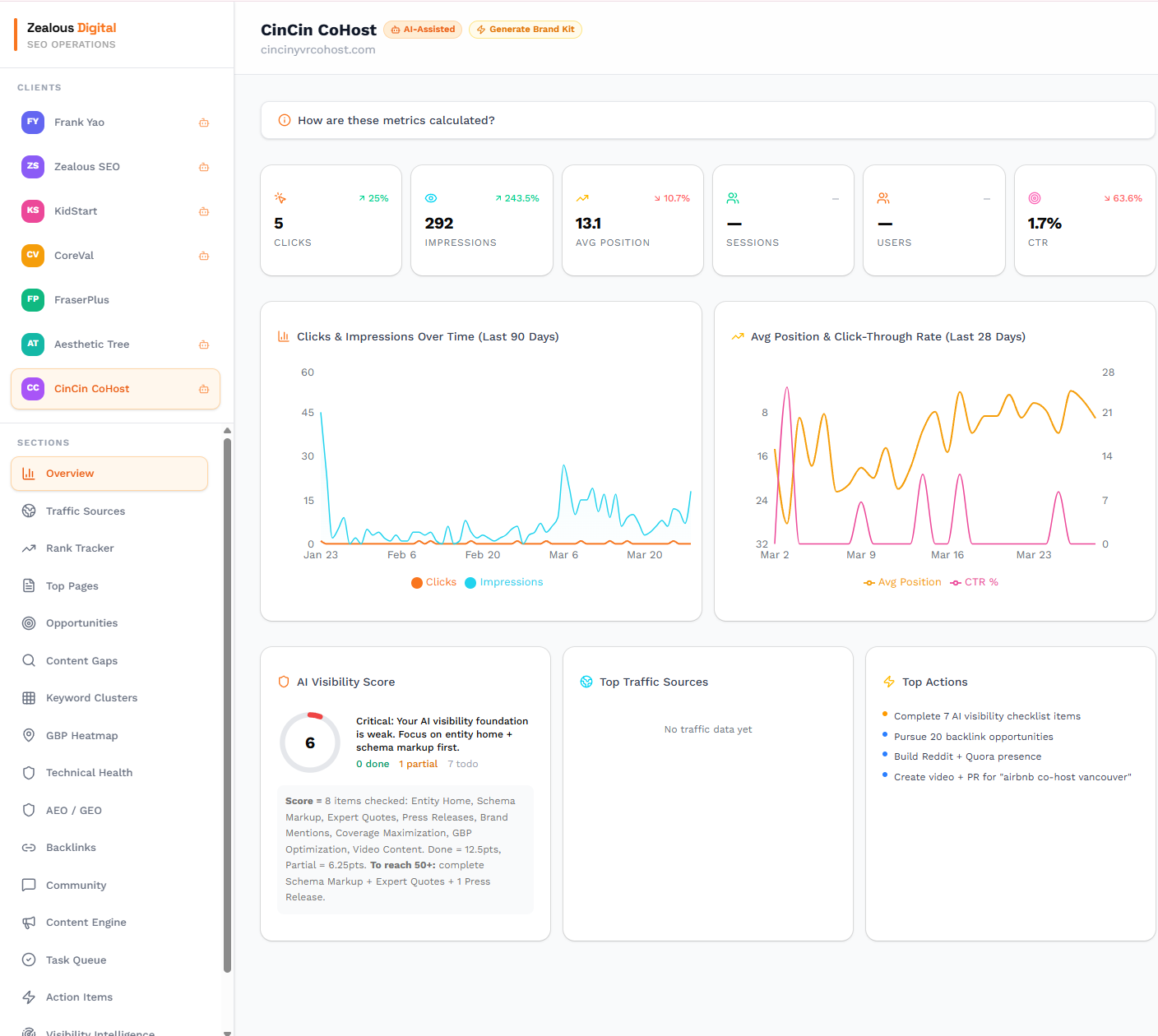Toggle the Clicks series in the chart legend
The width and height of the screenshot is (1158, 1036).
pos(433,582)
